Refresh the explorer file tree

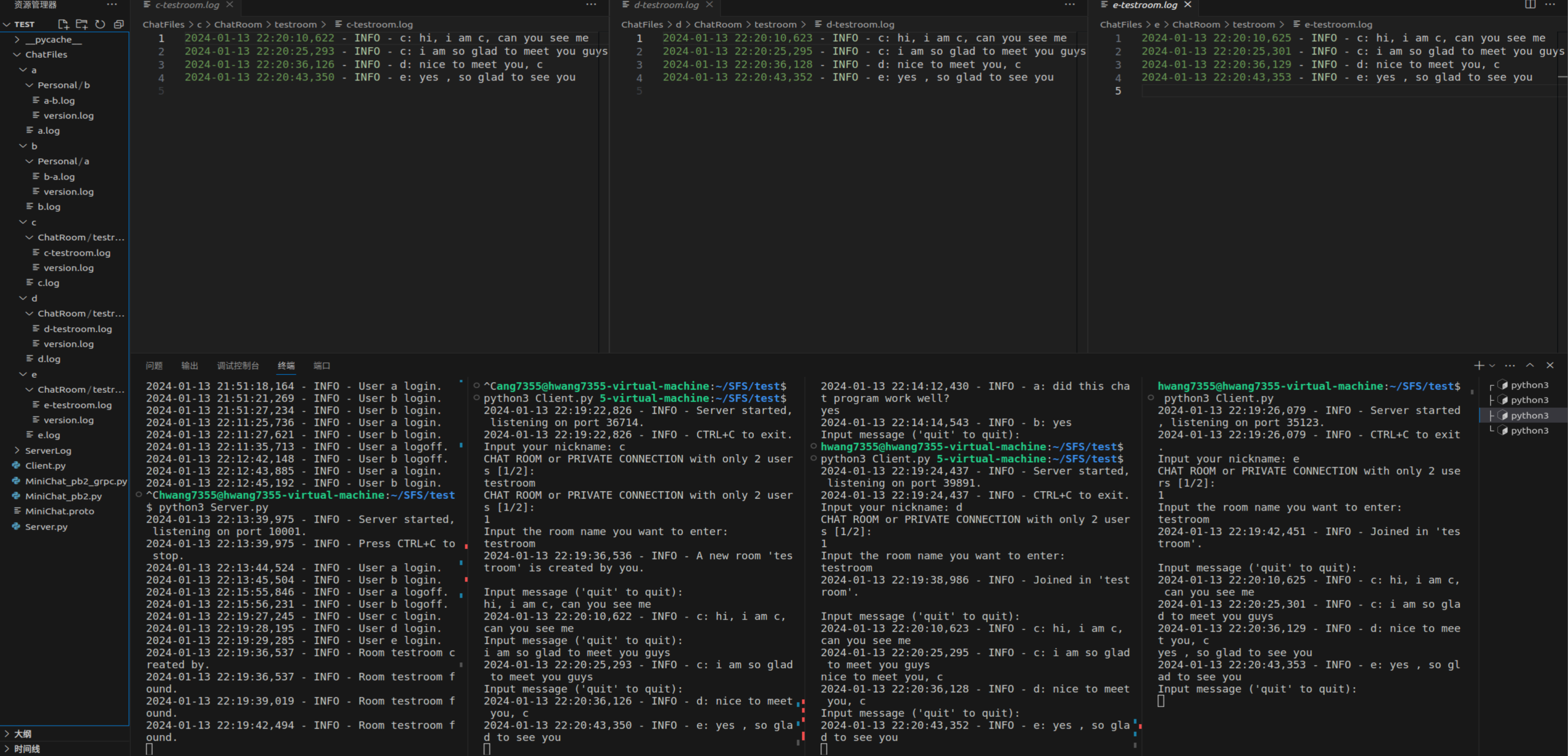coord(101,24)
